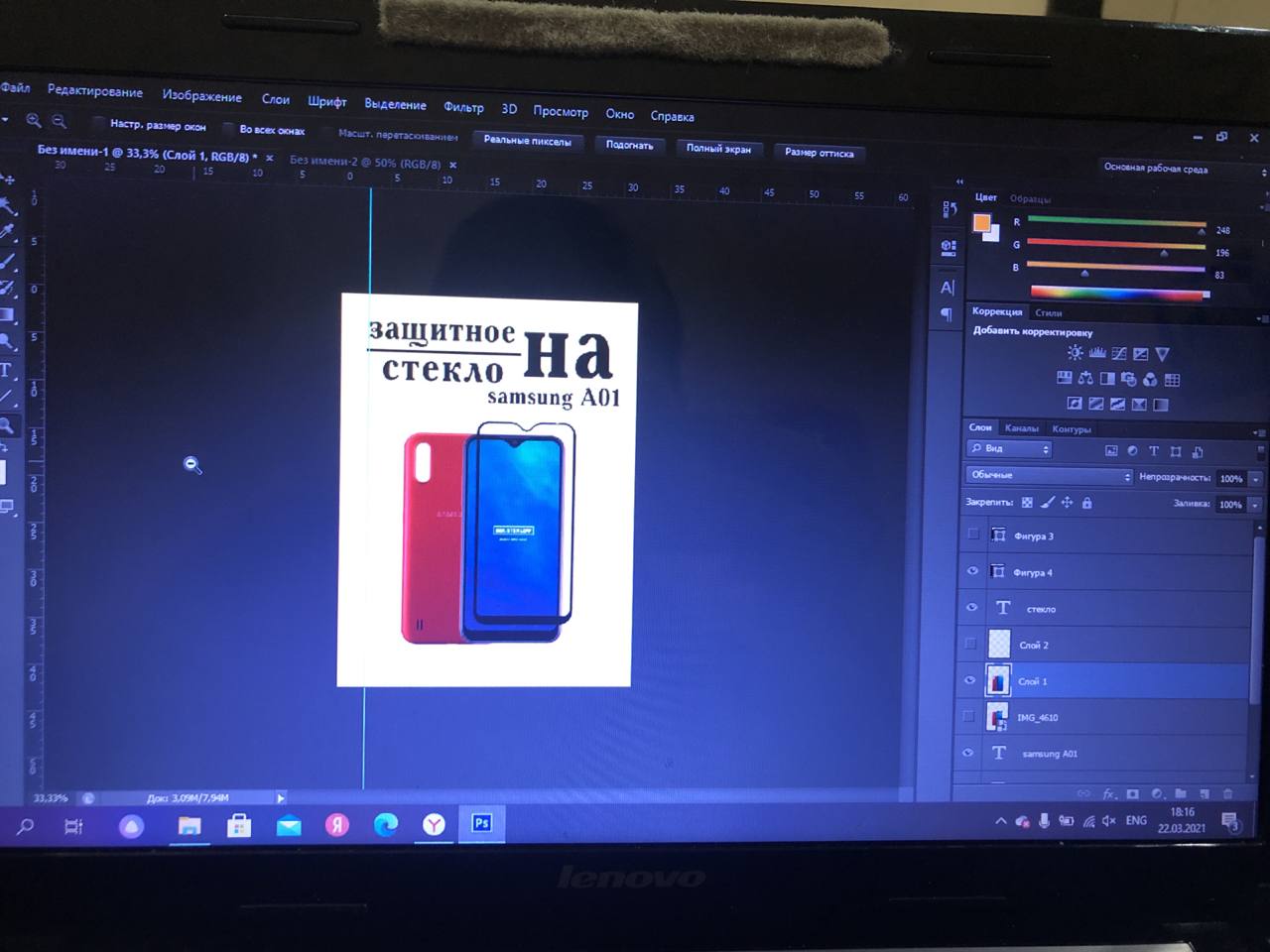The height and width of the screenshot is (952, 1270).
Task: Add a Vibrance adjustment
Action: (1163, 354)
